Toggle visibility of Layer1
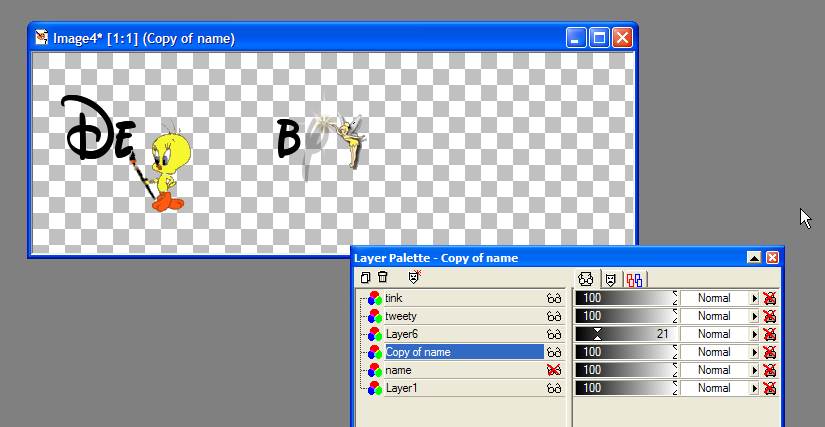 pos(554,388)
